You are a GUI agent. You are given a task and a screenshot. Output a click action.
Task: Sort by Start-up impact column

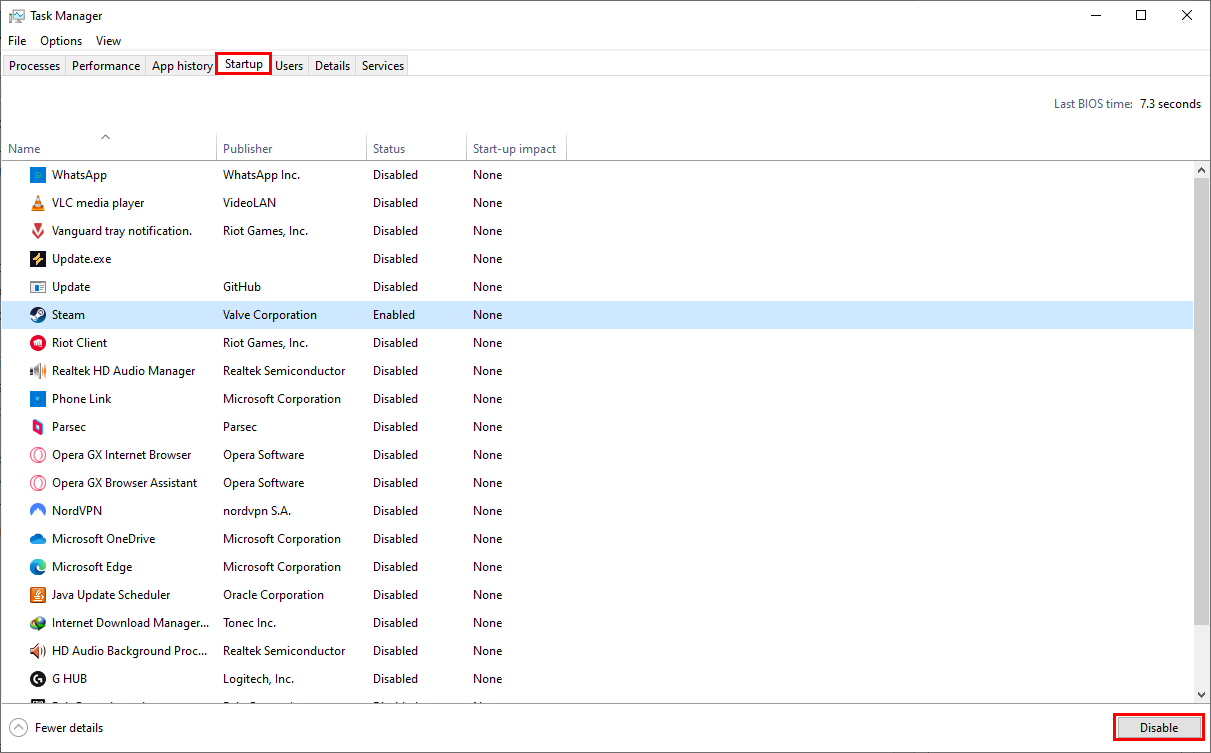click(x=514, y=149)
